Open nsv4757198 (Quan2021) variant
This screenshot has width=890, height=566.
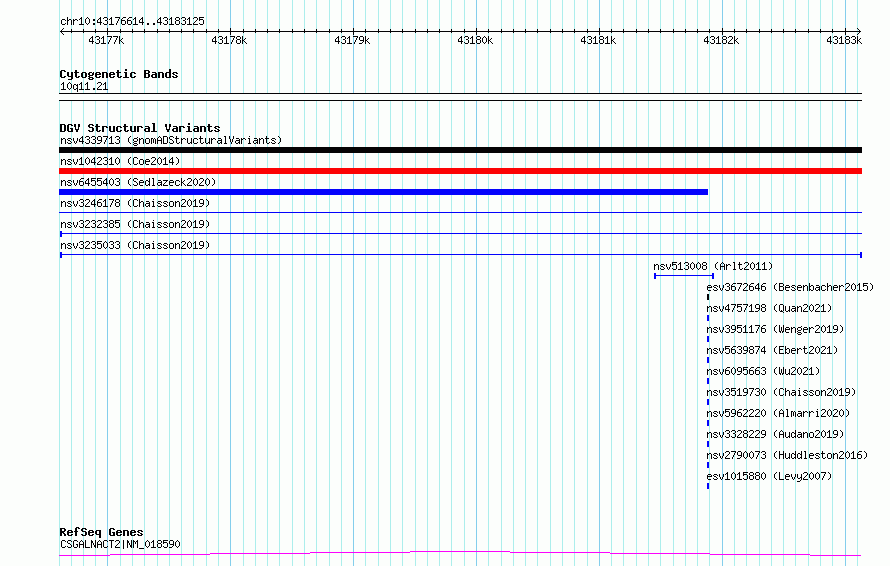tap(769, 308)
